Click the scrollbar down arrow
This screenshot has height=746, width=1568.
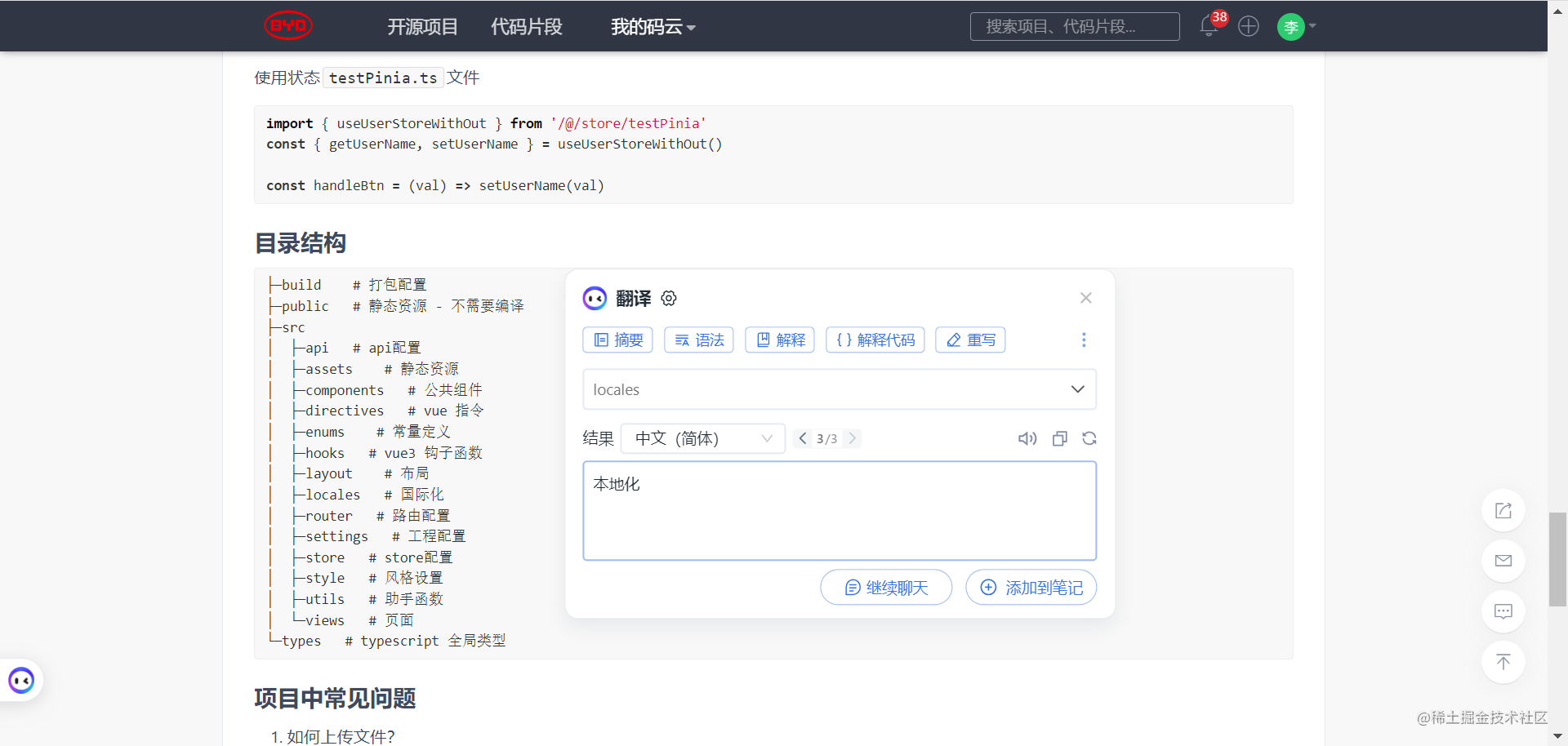tap(1557, 737)
